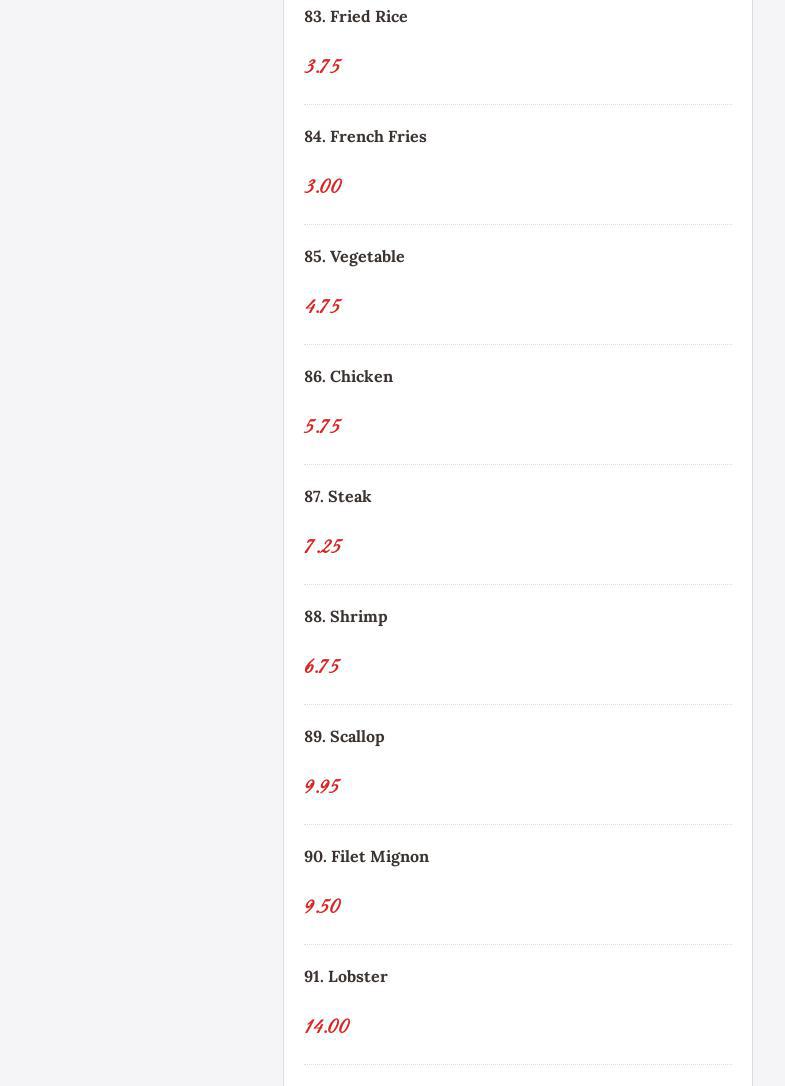Pick the "88. Shrimp" menu item
Screen dimensions: 785x1086
click(345, 617)
